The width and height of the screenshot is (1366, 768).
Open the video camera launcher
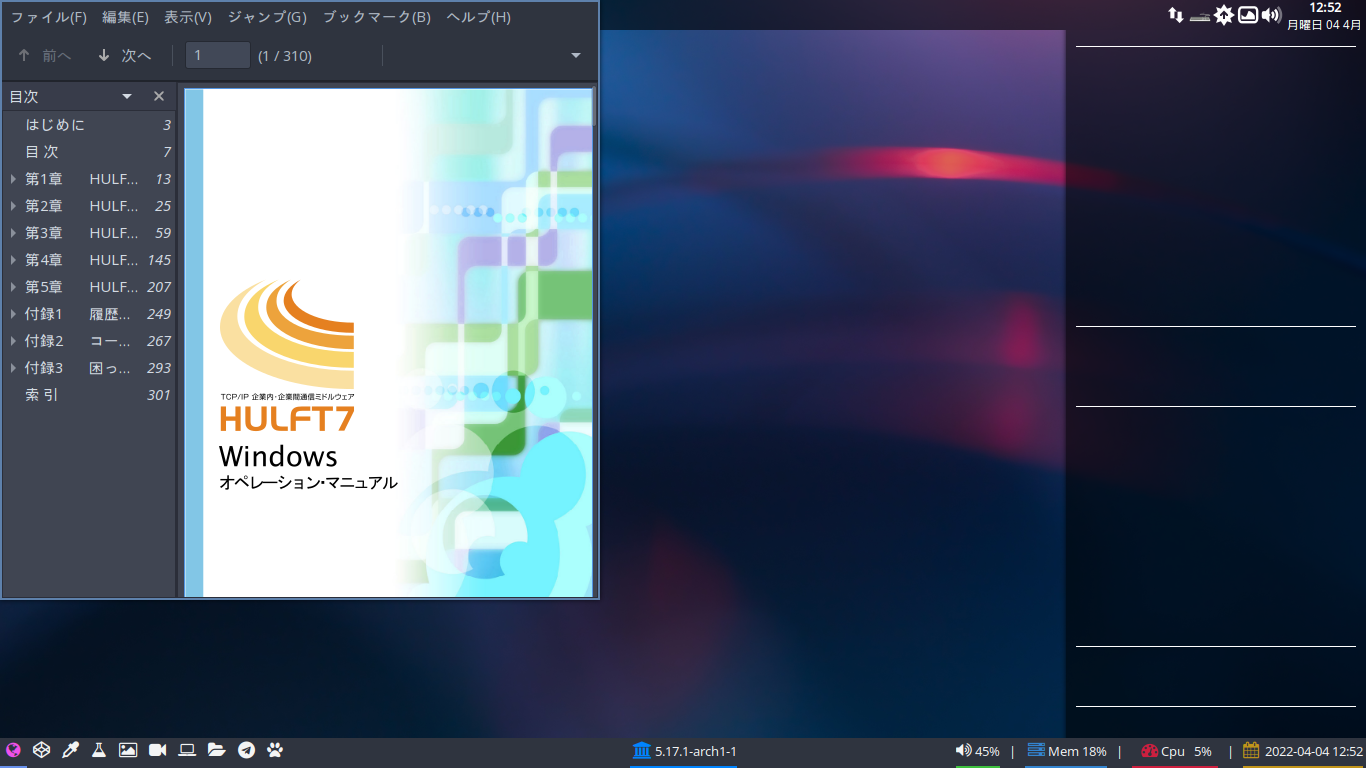[x=157, y=750]
